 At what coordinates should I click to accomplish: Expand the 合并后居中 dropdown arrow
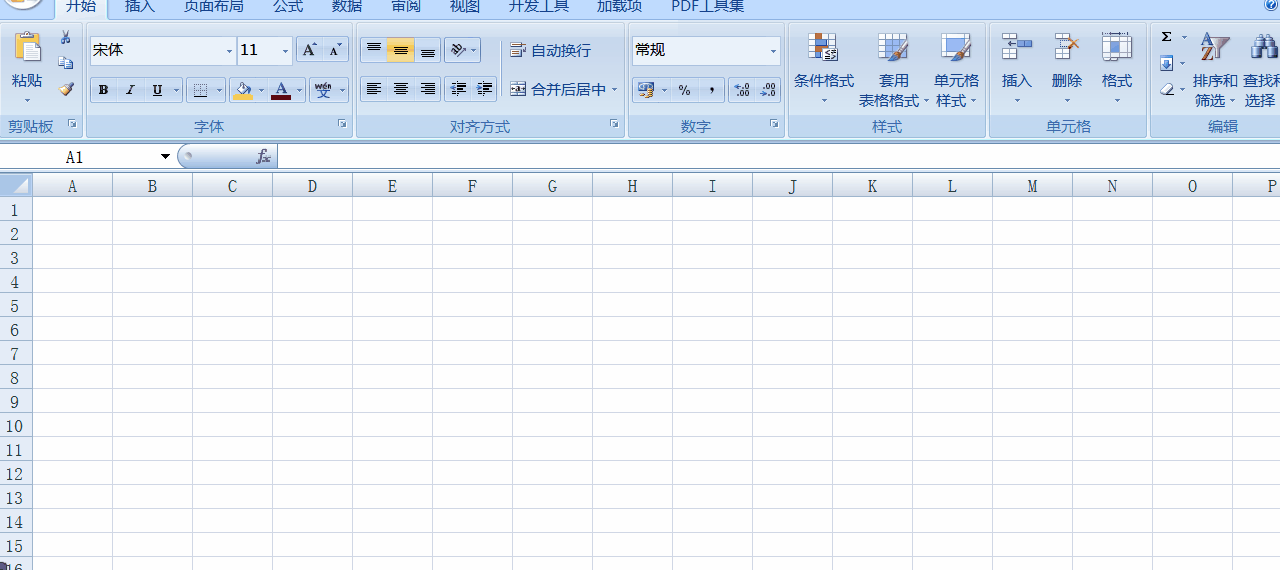614,90
